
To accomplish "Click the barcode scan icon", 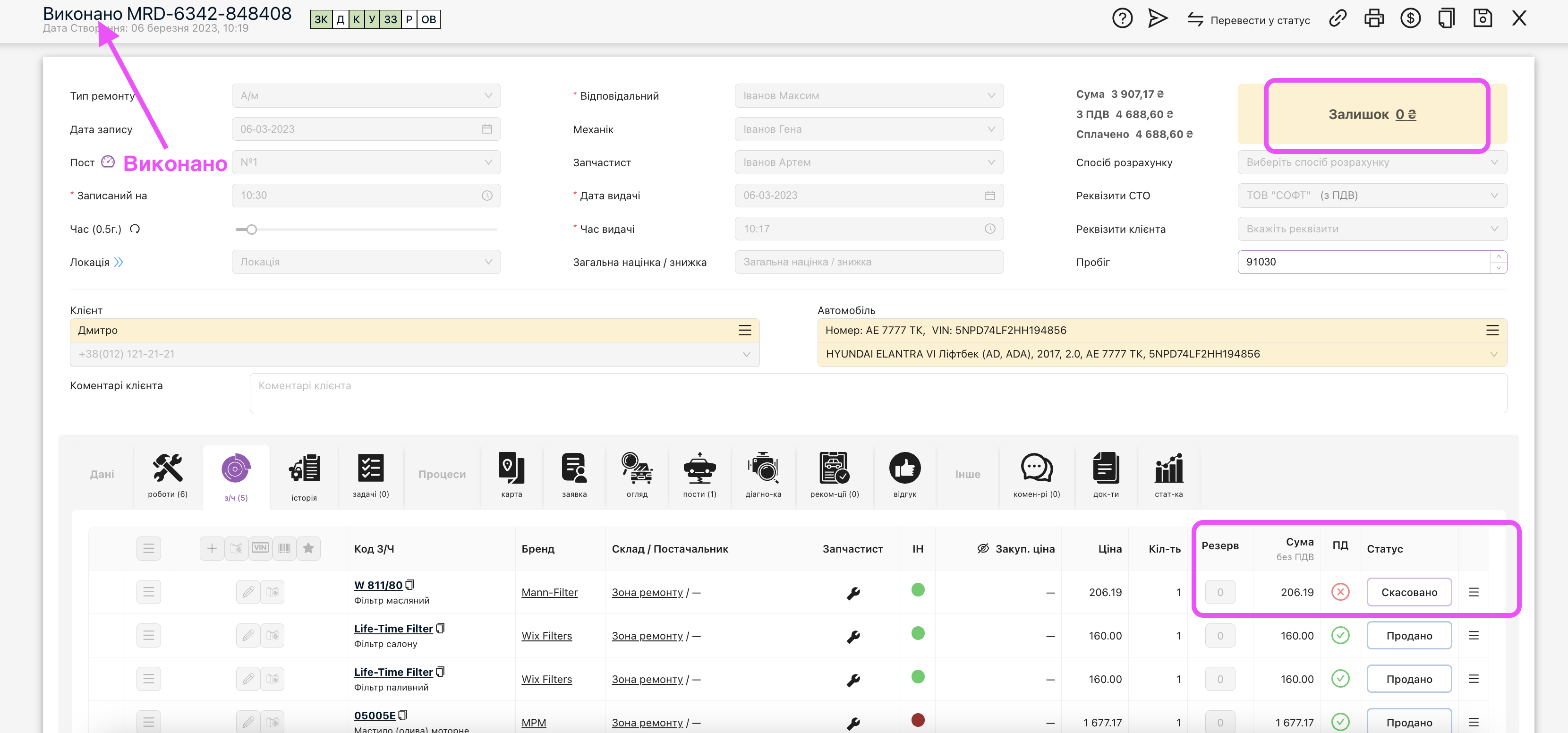I will point(284,548).
